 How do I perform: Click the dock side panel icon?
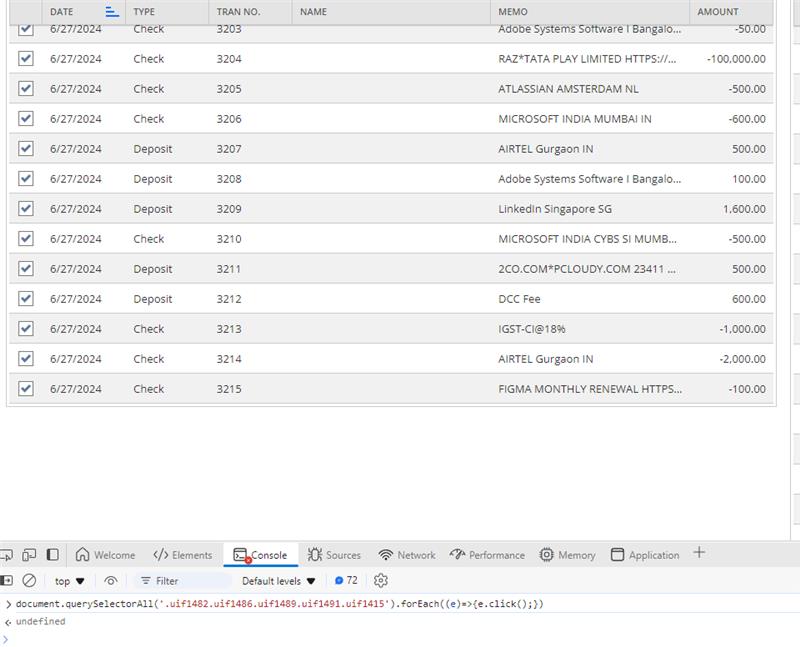point(53,555)
